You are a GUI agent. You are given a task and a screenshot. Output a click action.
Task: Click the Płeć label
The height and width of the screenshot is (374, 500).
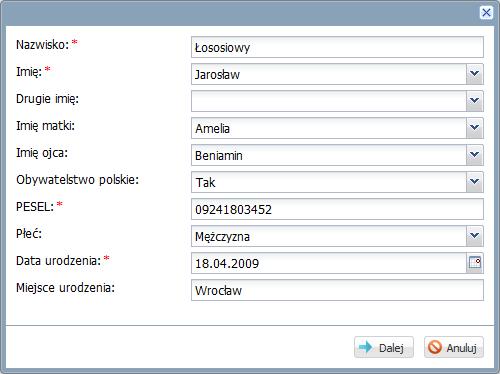[x=29, y=233]
